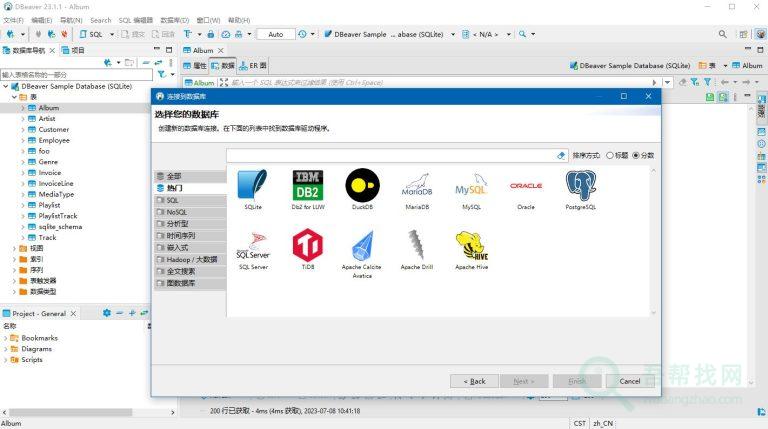Pick the PostgreSQL elephant icon
This screenshot has width=768, height=429.
[581, 186]
